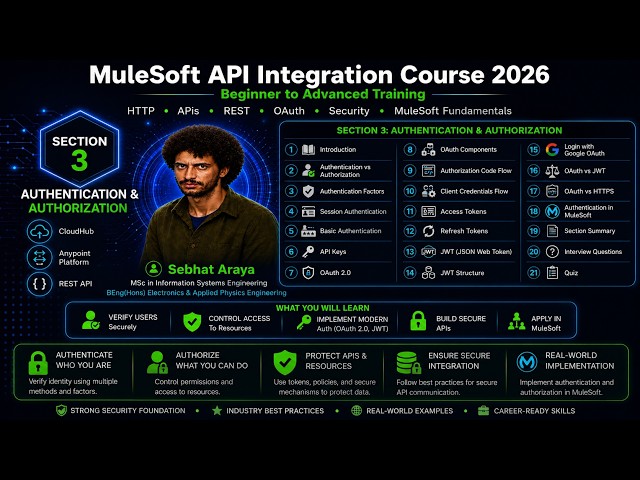640x480 pixels.
Task: Click the "HTTP" topic label
Action: pos(141,111)
